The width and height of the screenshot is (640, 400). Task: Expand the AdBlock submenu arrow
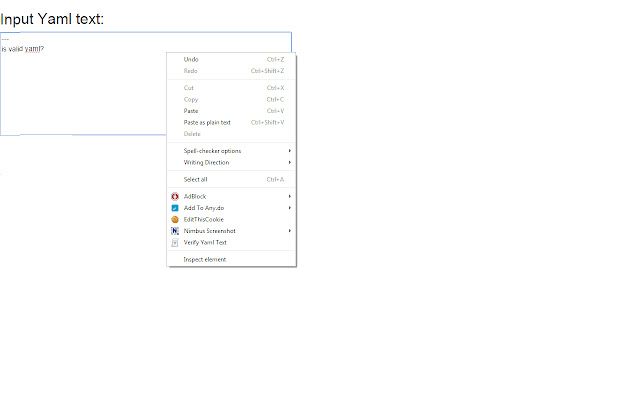tap(290, 197)
